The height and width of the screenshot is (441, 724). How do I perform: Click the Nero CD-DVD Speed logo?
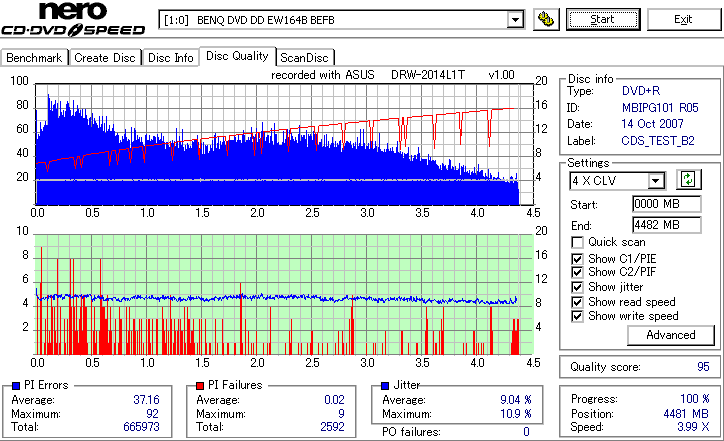[73, 19]
